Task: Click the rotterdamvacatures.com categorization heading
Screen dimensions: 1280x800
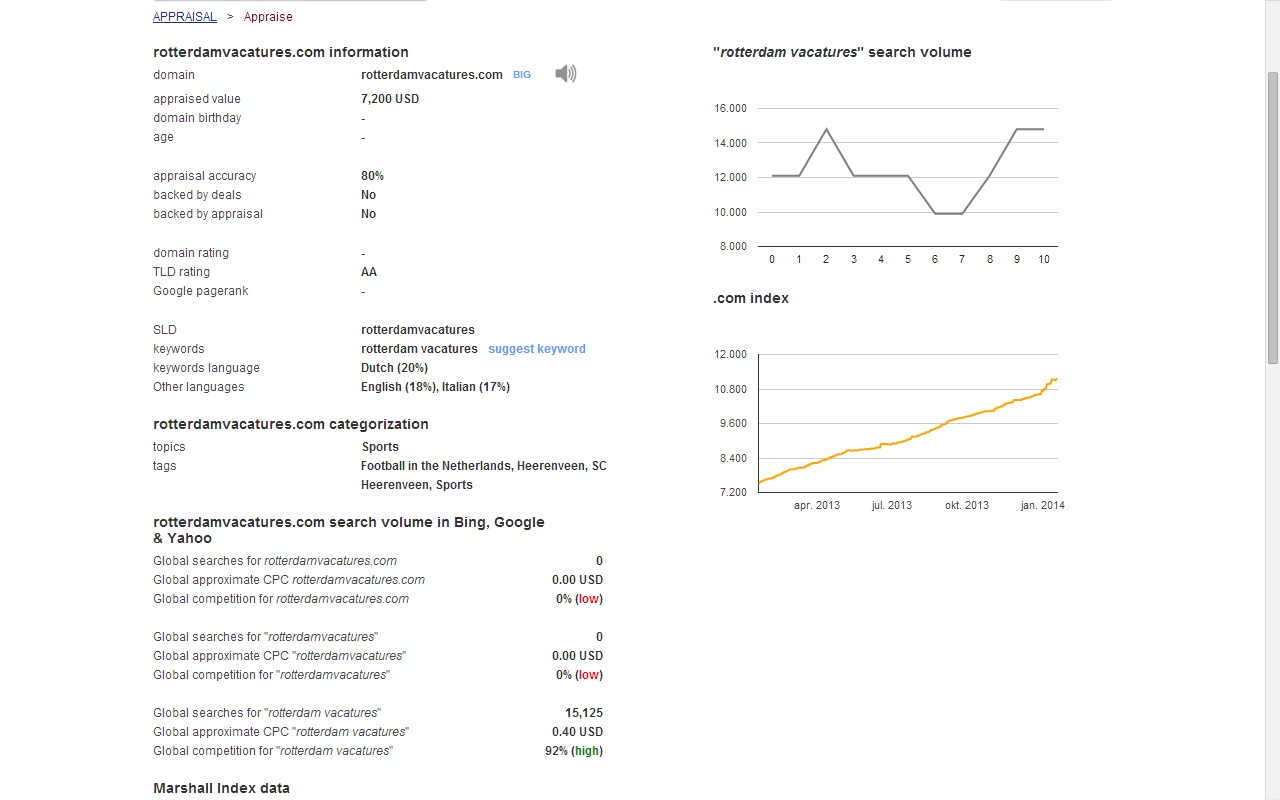Action: click(291, 424)
